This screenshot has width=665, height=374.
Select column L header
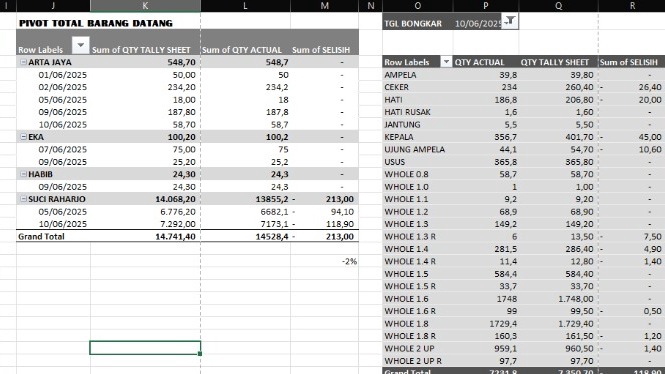coord(246,6)
